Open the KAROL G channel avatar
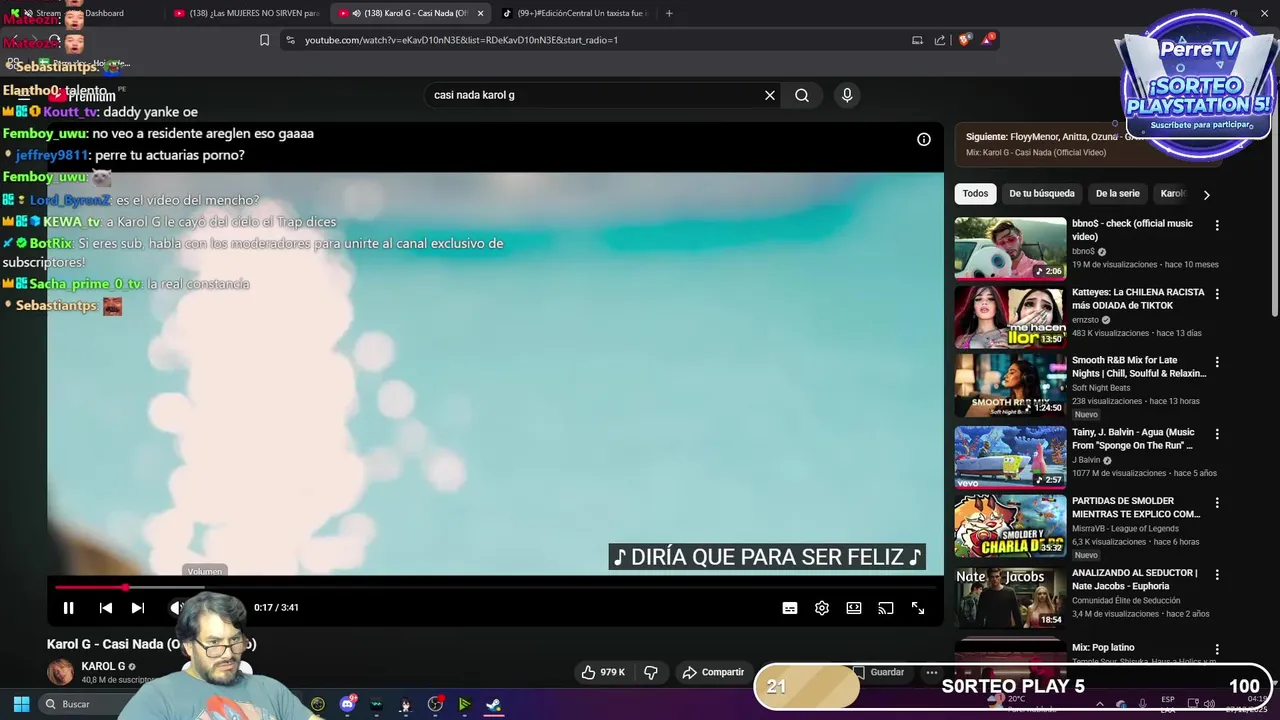Viewport: 1280px width, 720px height. pos(61,672)
